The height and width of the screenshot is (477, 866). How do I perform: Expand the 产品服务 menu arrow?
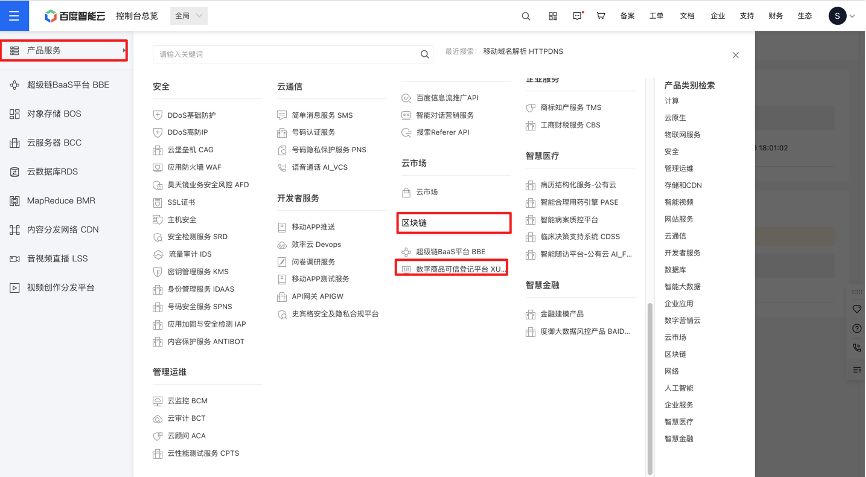tap(124, 51)
